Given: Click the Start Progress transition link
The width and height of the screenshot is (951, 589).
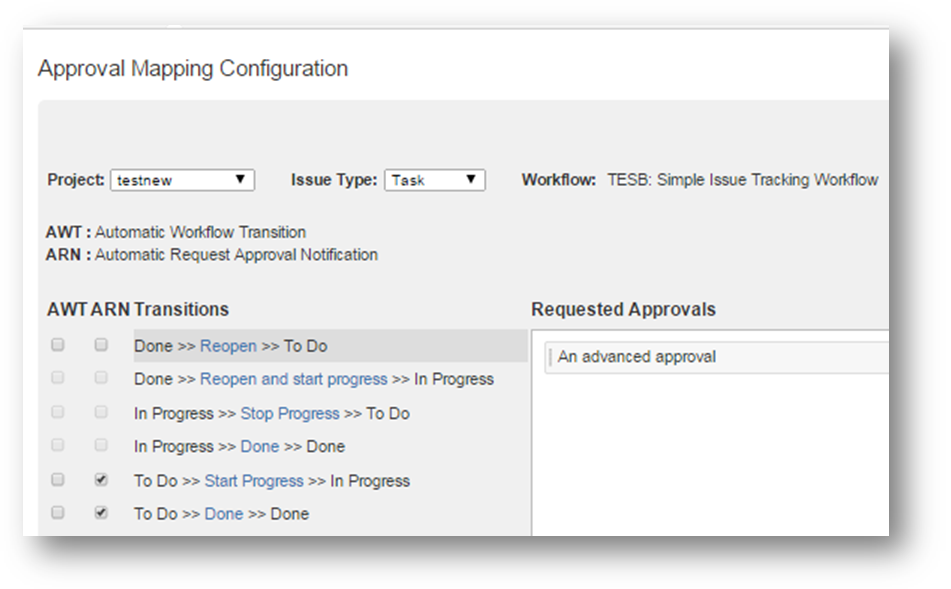Looking at the screenshot, I should click(253, 481).
